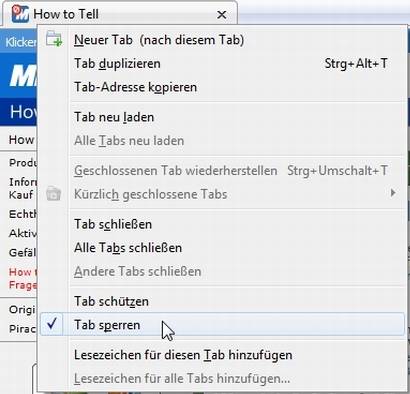Screen dimensions: 410x394
Task: Click Geschlossenen Tab wiederherstellen
Action: click(x=222, y=170)
